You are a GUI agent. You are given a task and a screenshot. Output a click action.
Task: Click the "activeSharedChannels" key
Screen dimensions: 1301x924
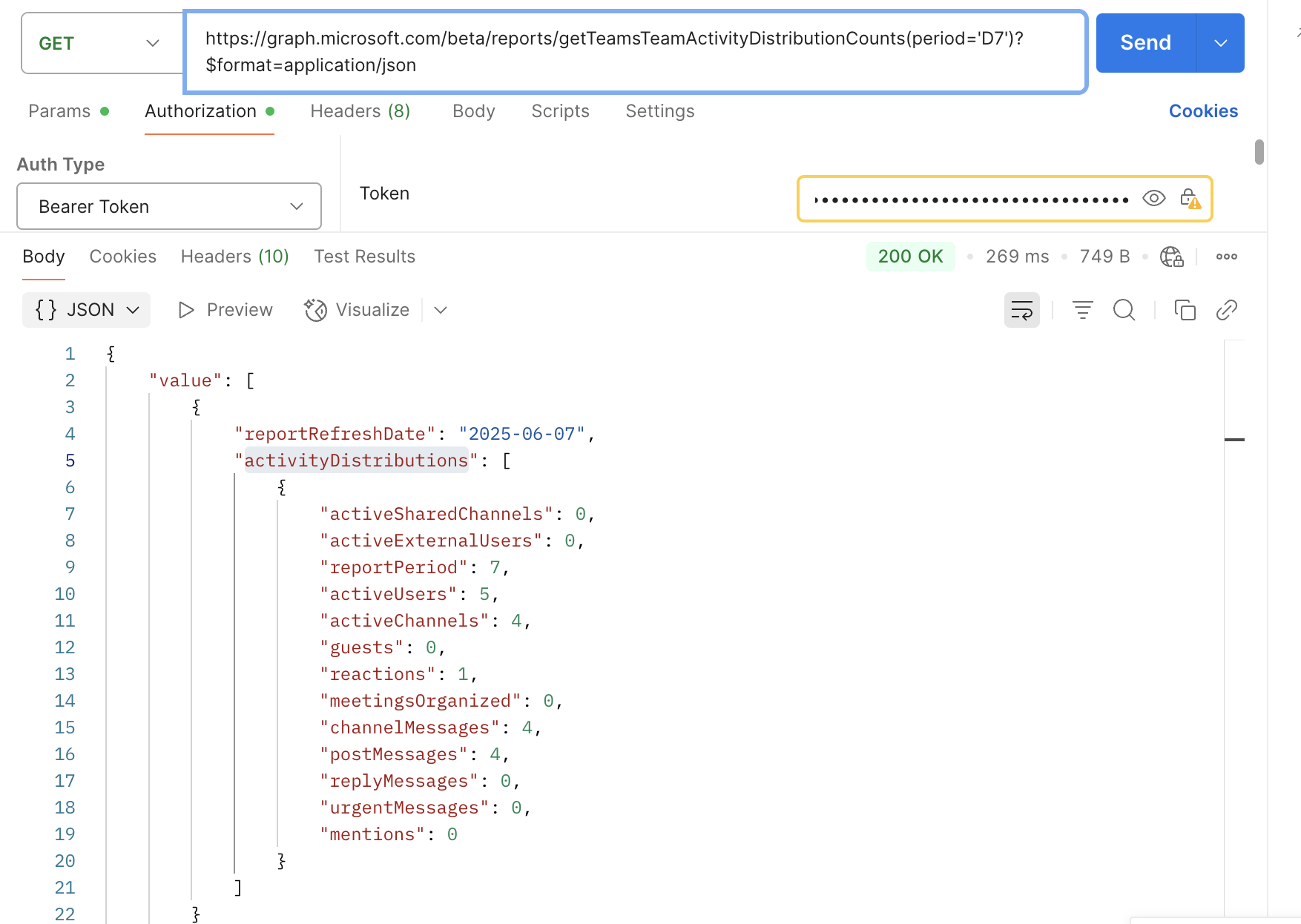[436, 514]
